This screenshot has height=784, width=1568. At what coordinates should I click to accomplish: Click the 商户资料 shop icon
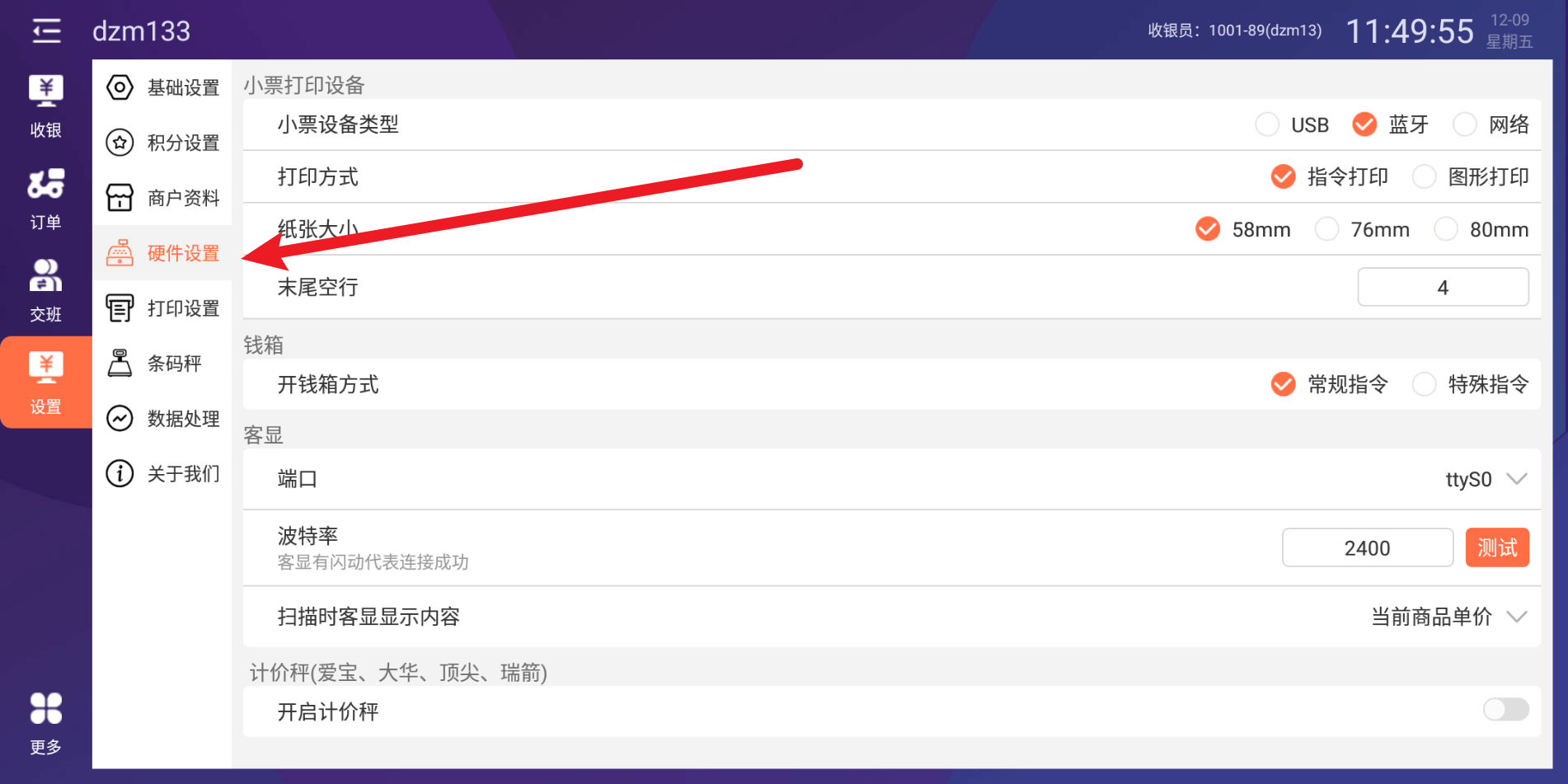click(120, 198)
